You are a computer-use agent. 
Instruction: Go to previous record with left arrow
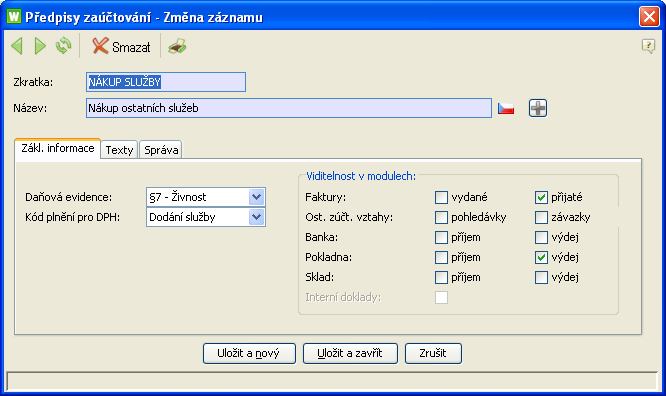[17, 46]
